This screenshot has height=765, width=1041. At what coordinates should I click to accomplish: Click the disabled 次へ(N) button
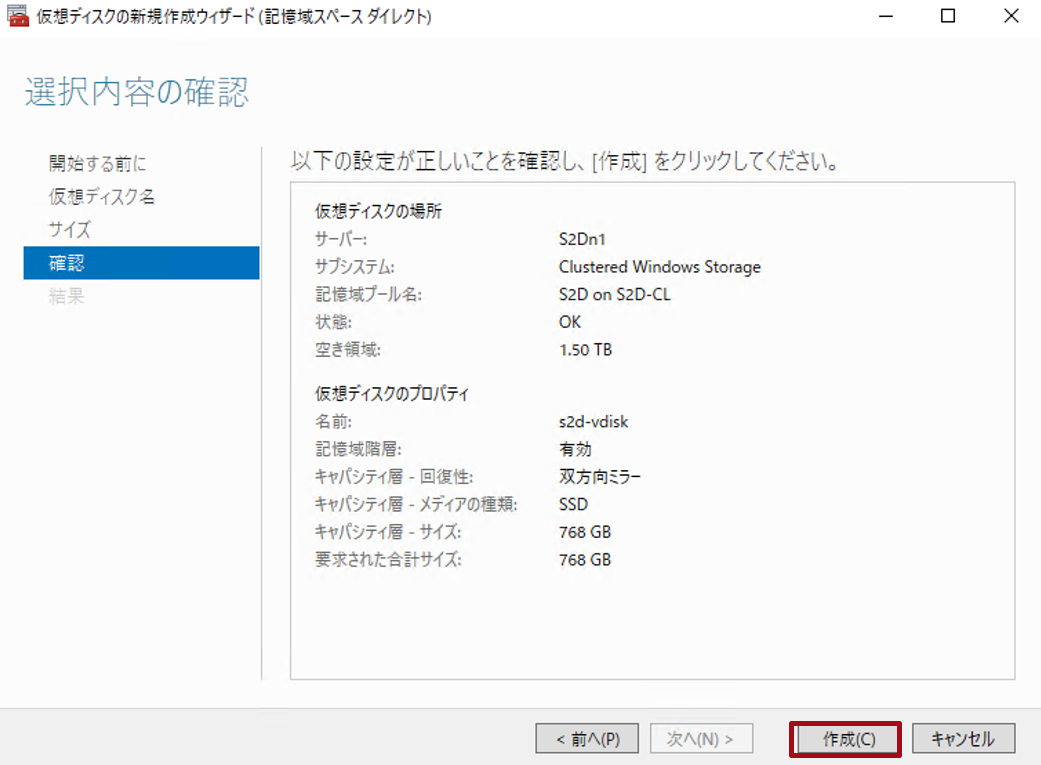[702, 738]
